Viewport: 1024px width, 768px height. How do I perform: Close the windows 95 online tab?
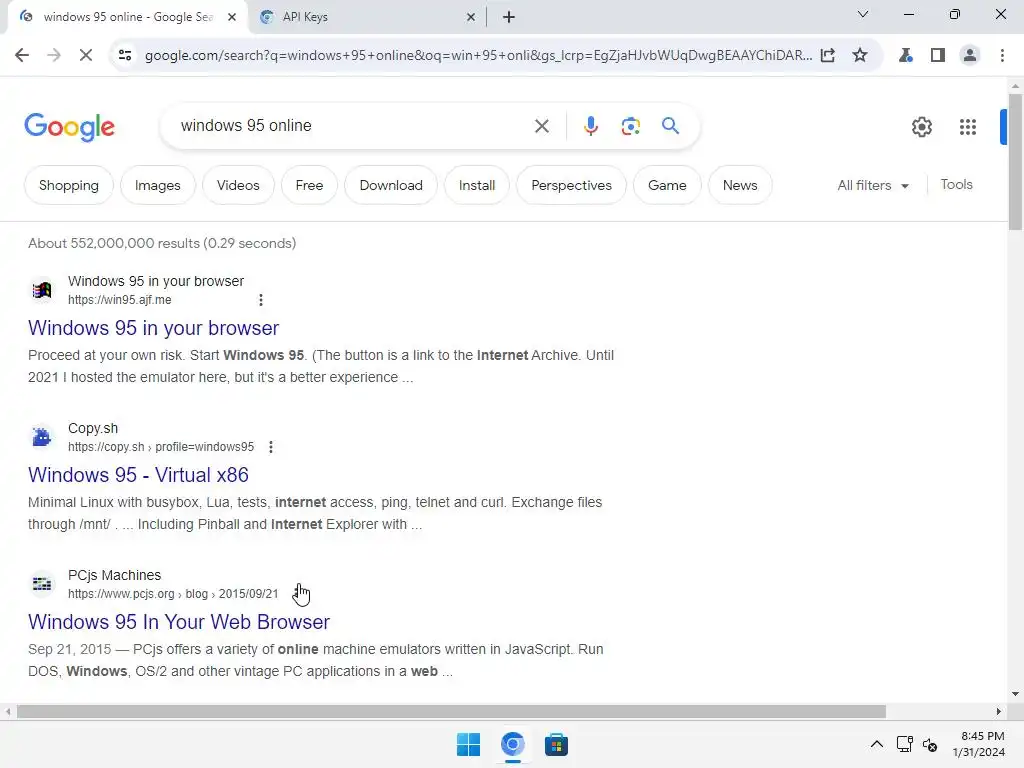pyautogui.click(x=232, y=17)
